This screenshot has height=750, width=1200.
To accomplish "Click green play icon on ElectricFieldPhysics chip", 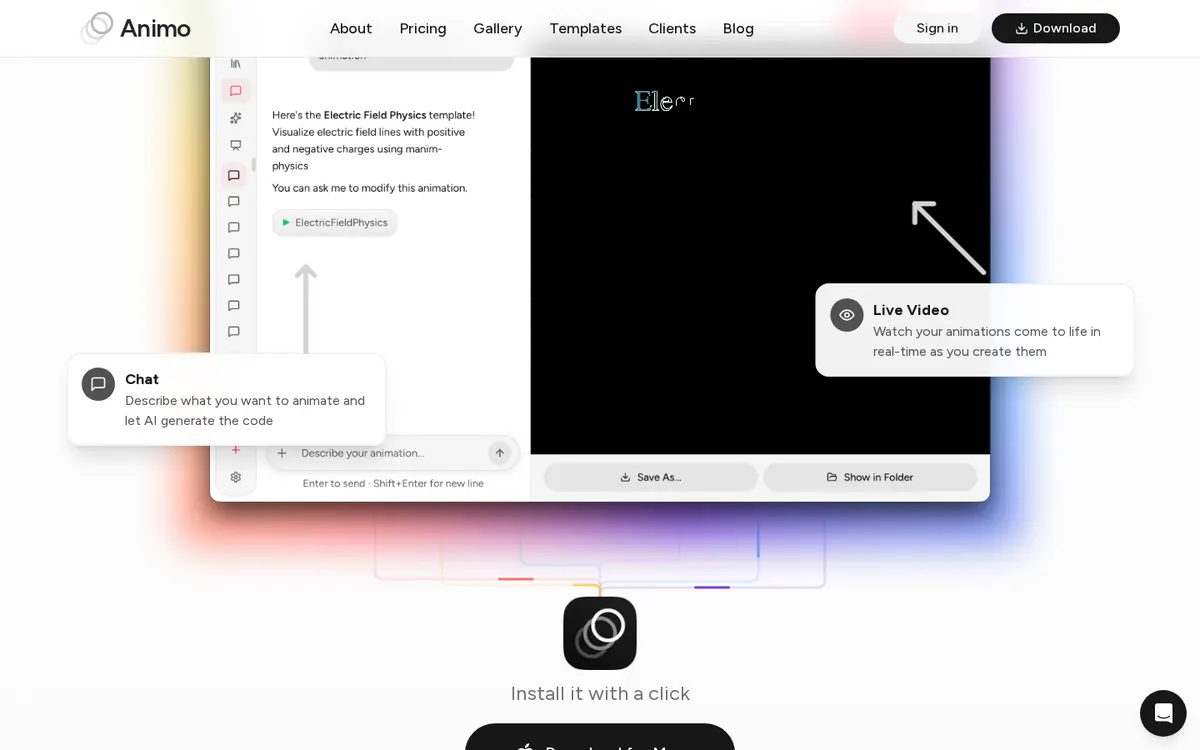I will pyautogui.click(x=286, y=223).
